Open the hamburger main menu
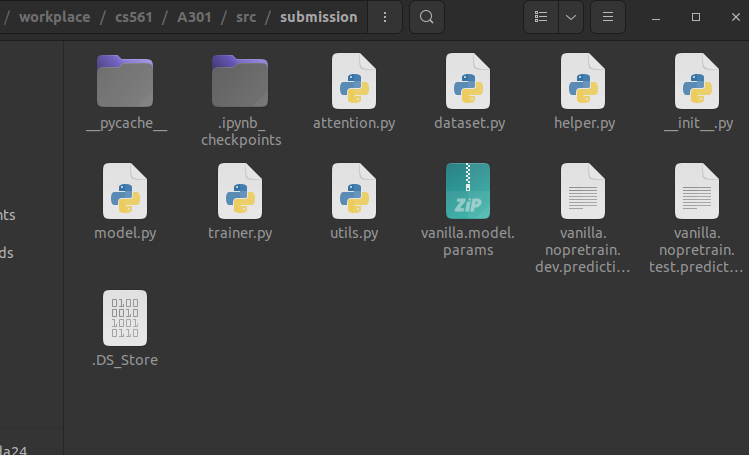Screen dimensions: 749x455 tap(608, 17)
